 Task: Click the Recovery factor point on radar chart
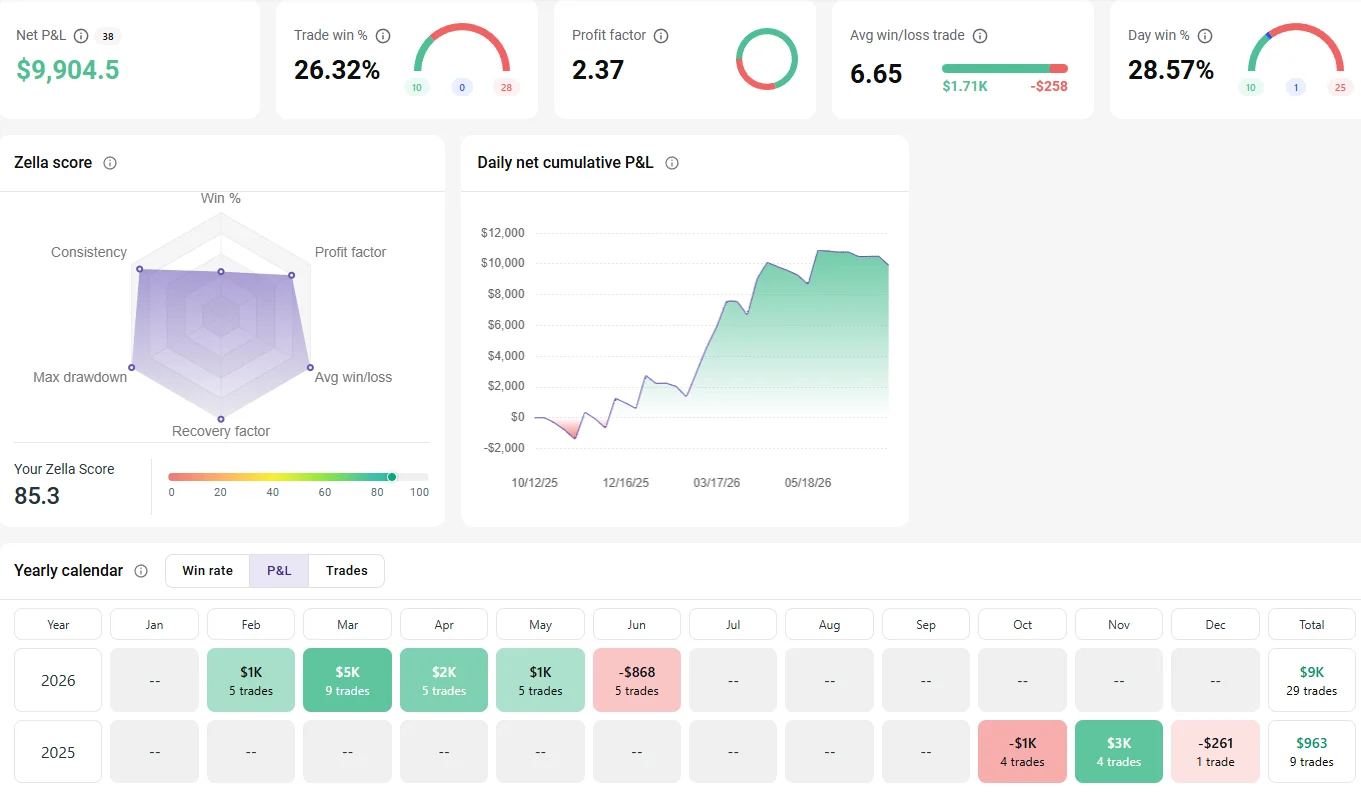pos(221,419)
